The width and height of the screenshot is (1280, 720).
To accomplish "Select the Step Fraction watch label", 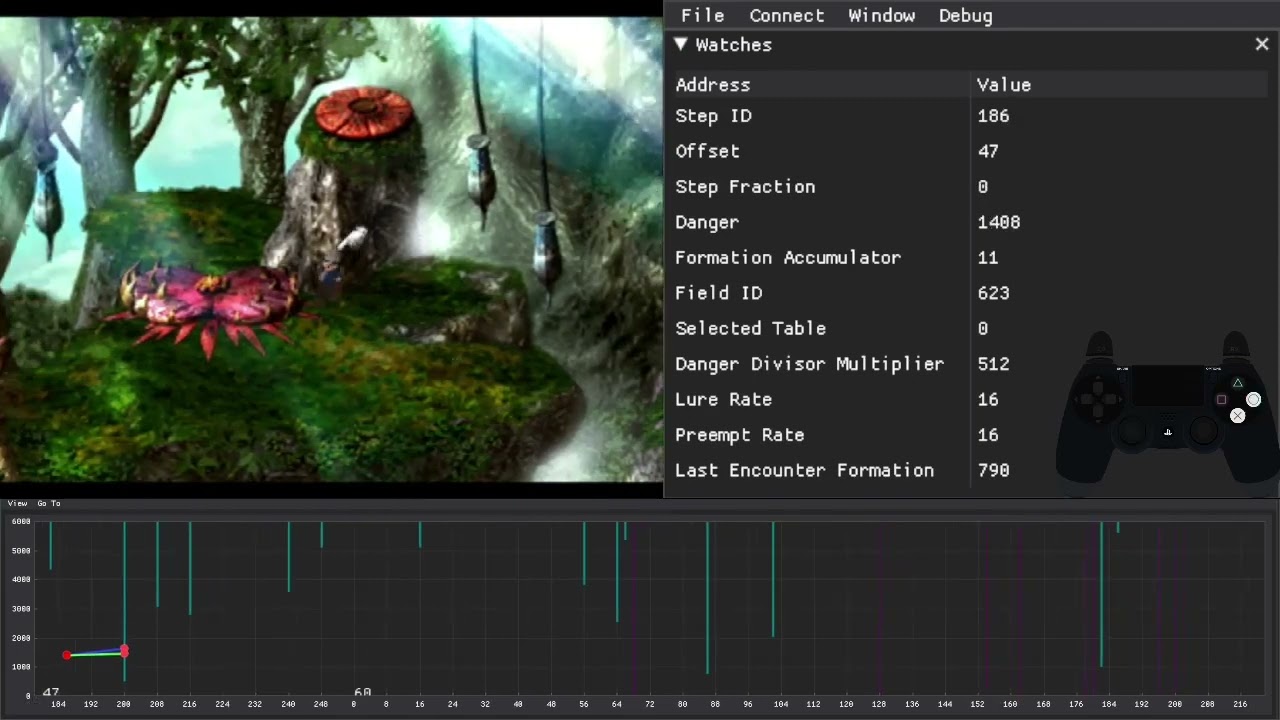I will (x=745, y=187).
